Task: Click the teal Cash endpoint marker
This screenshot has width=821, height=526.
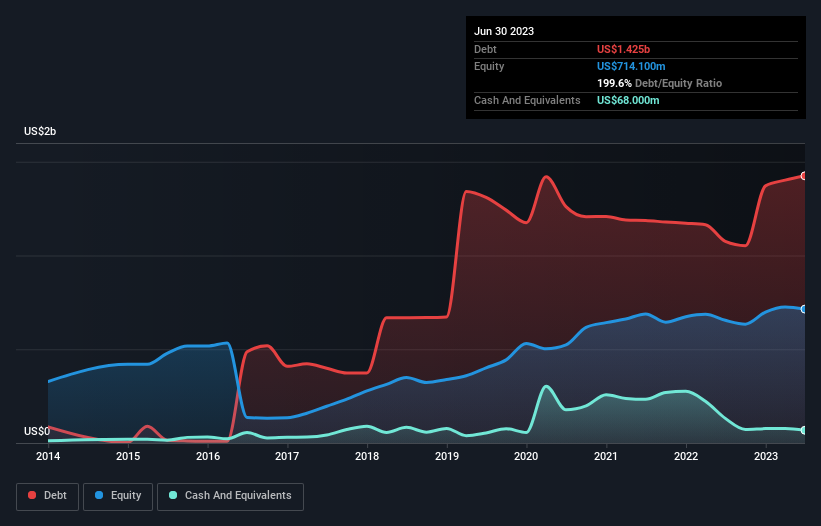Action: pyautogui.click(x=804, y=430)
